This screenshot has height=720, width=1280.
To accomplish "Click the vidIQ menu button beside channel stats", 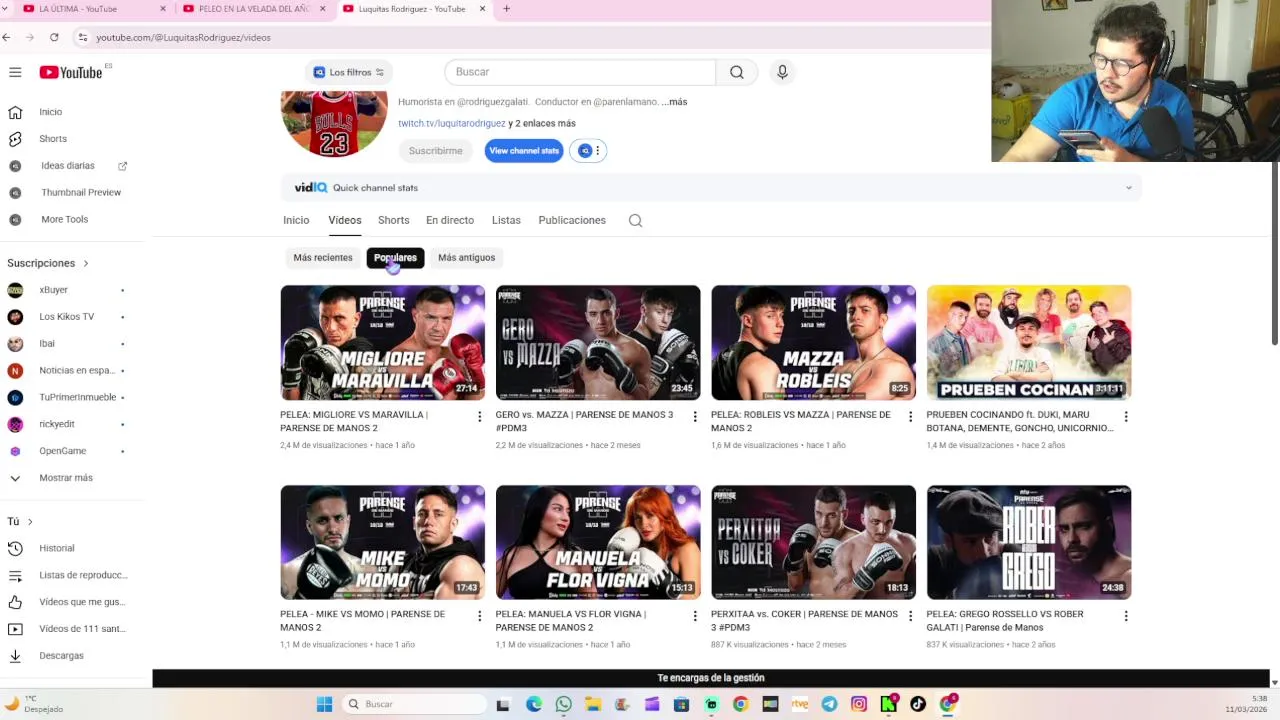I will [x=588, y=151].
